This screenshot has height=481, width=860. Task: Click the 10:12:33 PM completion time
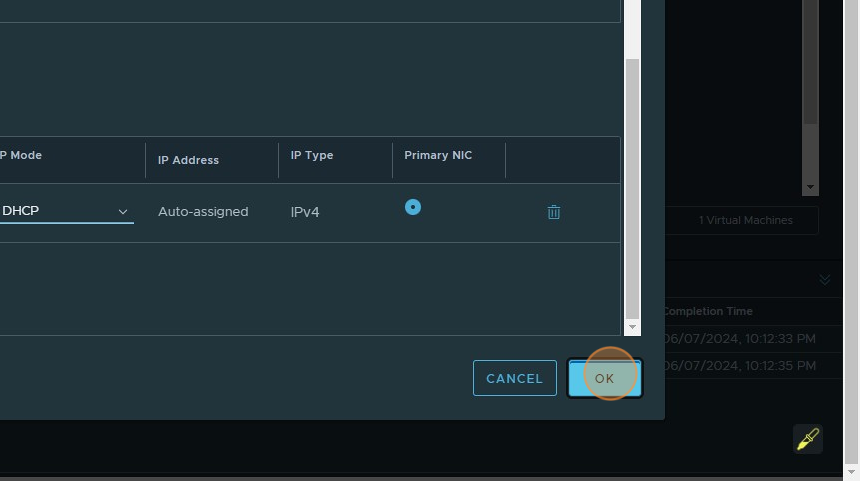pos(739,338)
